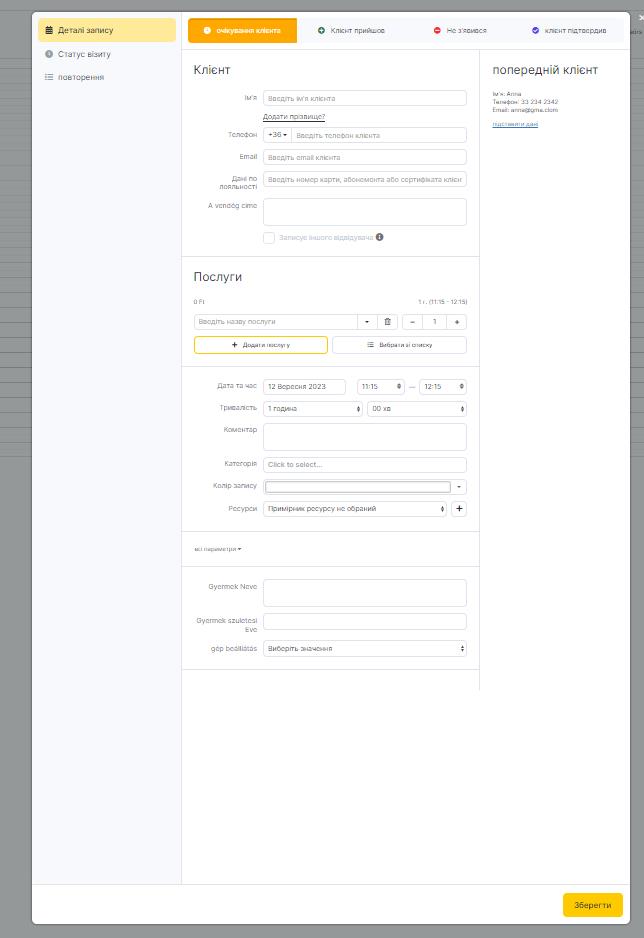Click the list icon in Вибрати зі списку

370,345
